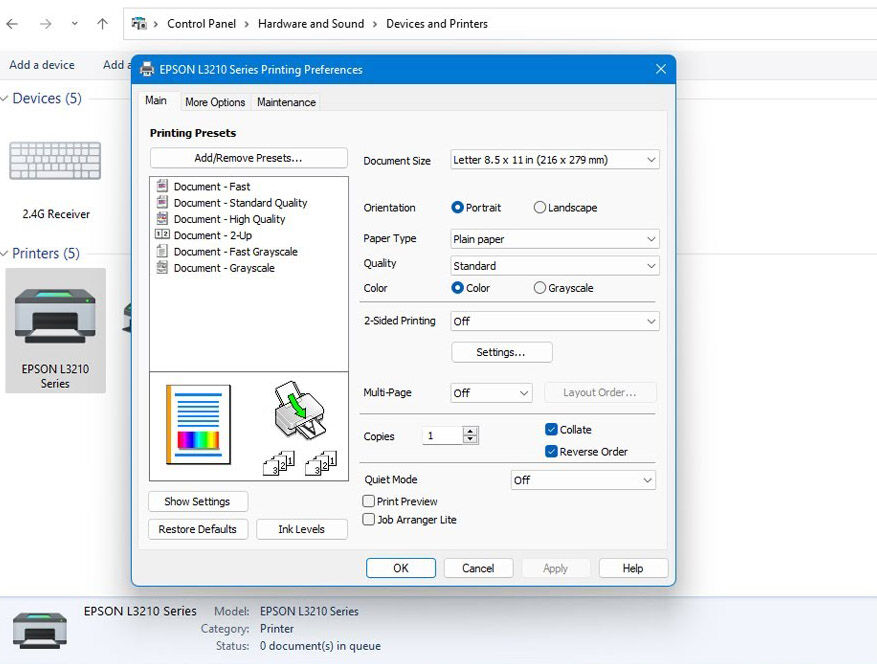Select the Document - High Quality preset icon
Screen dimensions: 877x664
(x=162, y=218)
